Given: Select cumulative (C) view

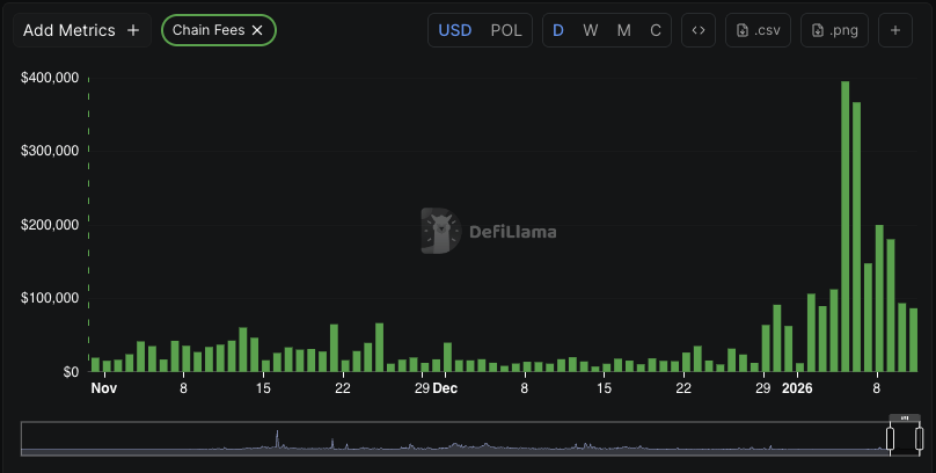Looking at the screenshot, I should pos(656,30).
